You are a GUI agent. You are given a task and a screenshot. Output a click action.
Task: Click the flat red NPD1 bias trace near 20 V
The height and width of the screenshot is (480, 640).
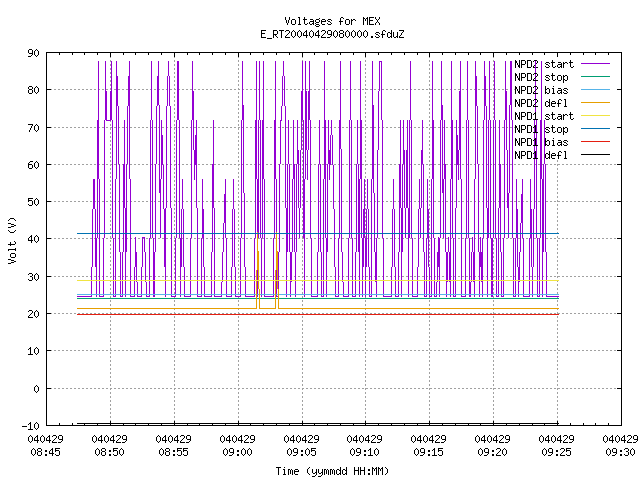tap(318, 314)
